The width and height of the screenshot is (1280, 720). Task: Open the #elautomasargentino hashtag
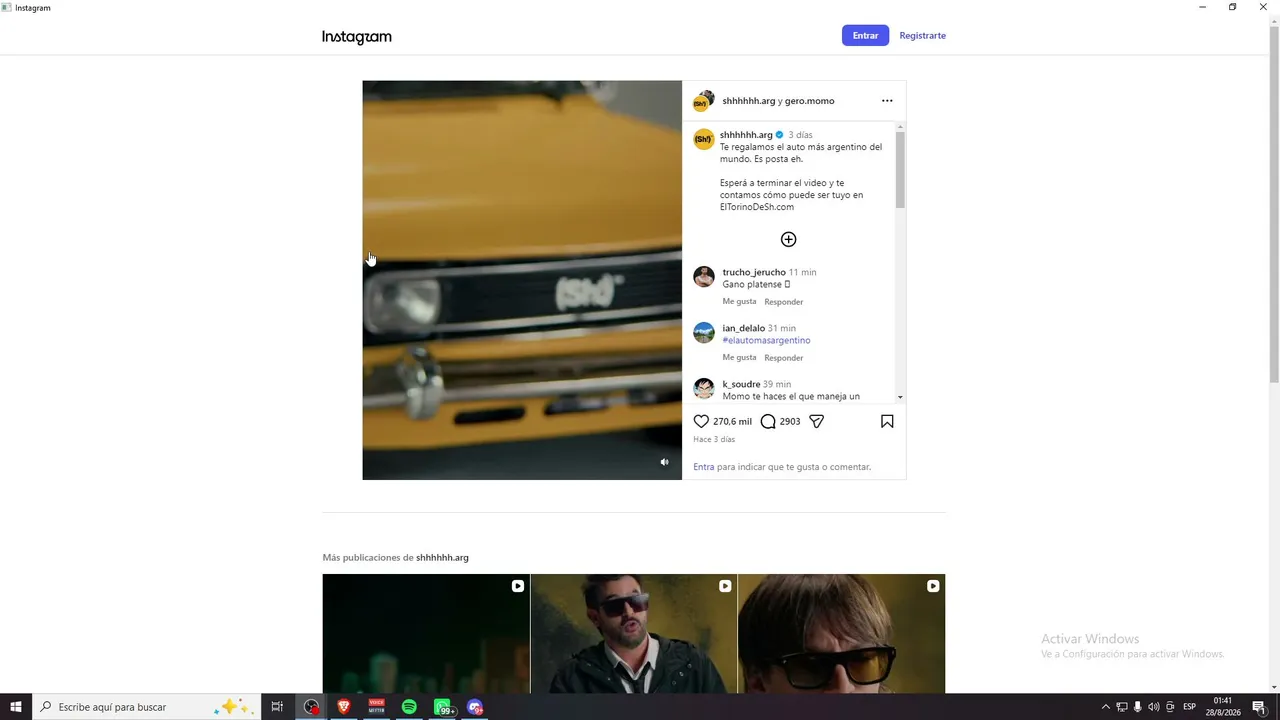(766, 340)
